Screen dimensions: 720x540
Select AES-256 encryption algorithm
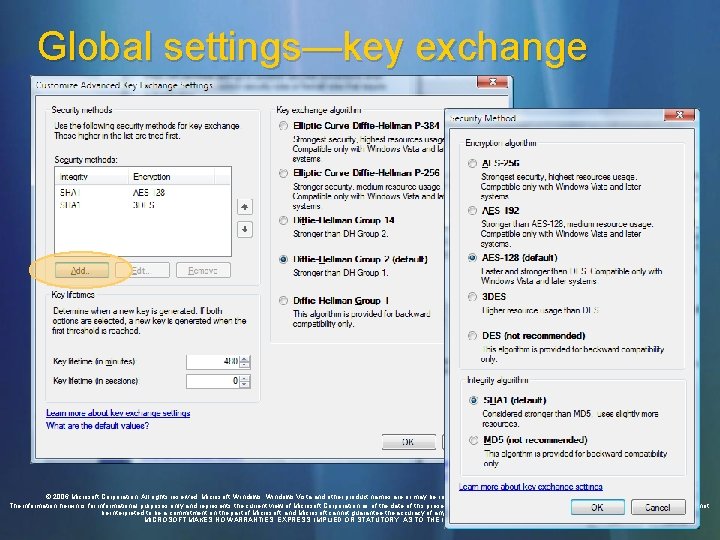[472, 163]
